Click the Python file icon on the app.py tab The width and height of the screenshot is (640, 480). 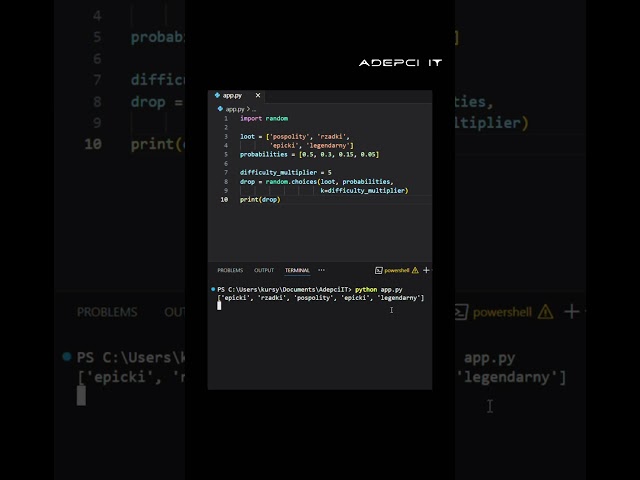coord(217,95)
